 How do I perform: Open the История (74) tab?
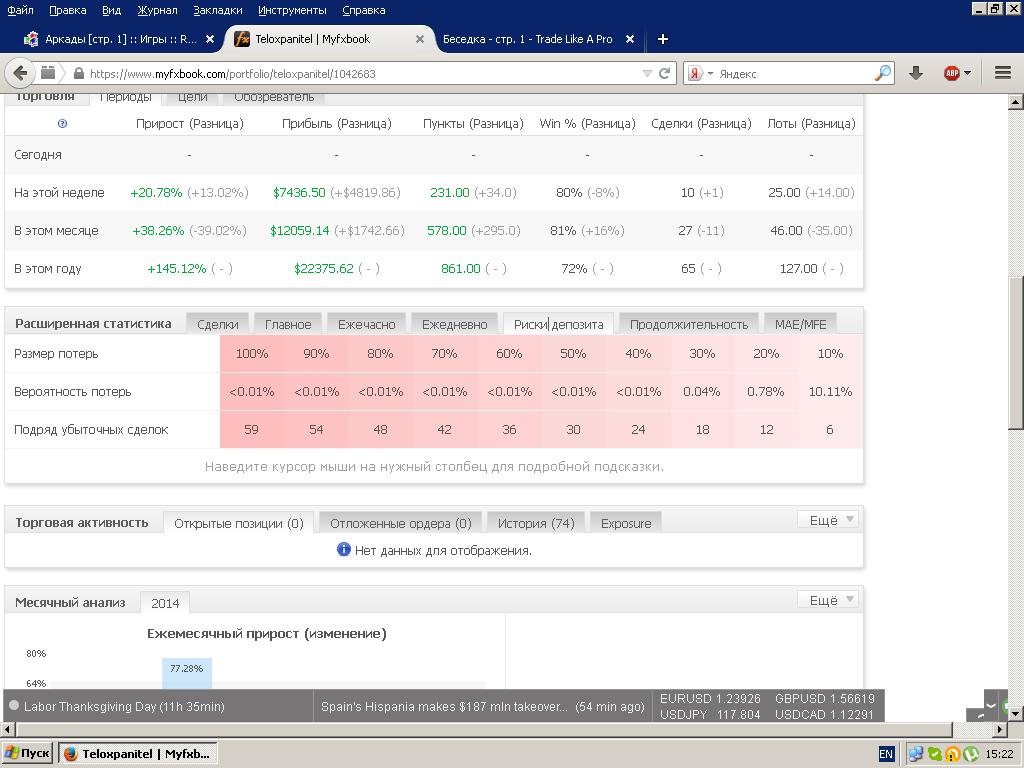(x=536, y=523)
